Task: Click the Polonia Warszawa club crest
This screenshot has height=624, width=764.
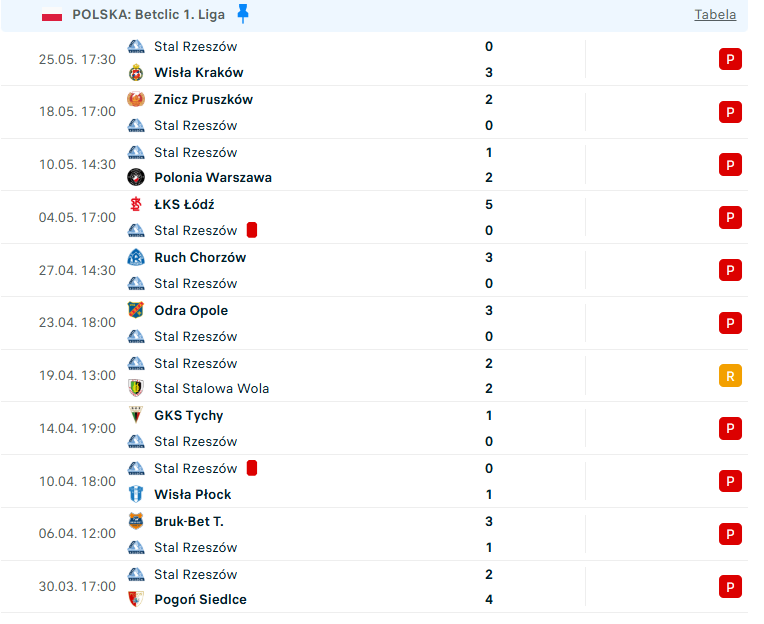Action: 136,177
